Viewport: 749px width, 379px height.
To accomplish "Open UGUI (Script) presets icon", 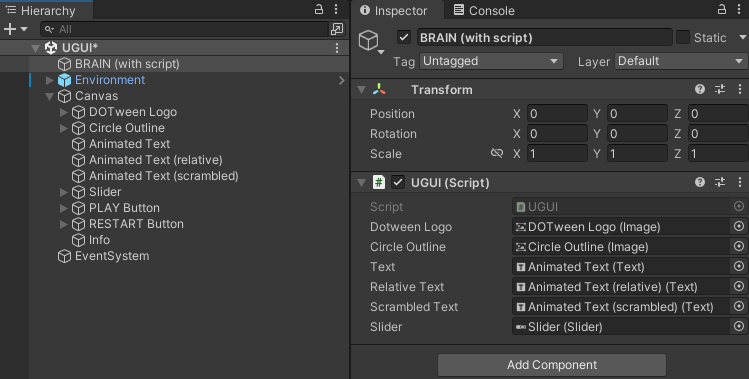I will pyautogui.click(x=720, y=182).
